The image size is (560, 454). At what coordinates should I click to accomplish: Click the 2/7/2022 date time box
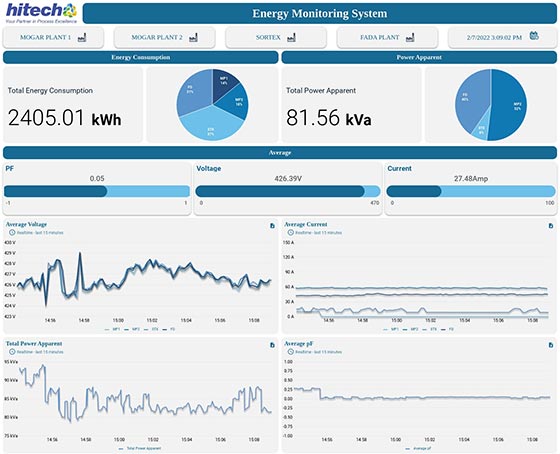pos(502,37)
